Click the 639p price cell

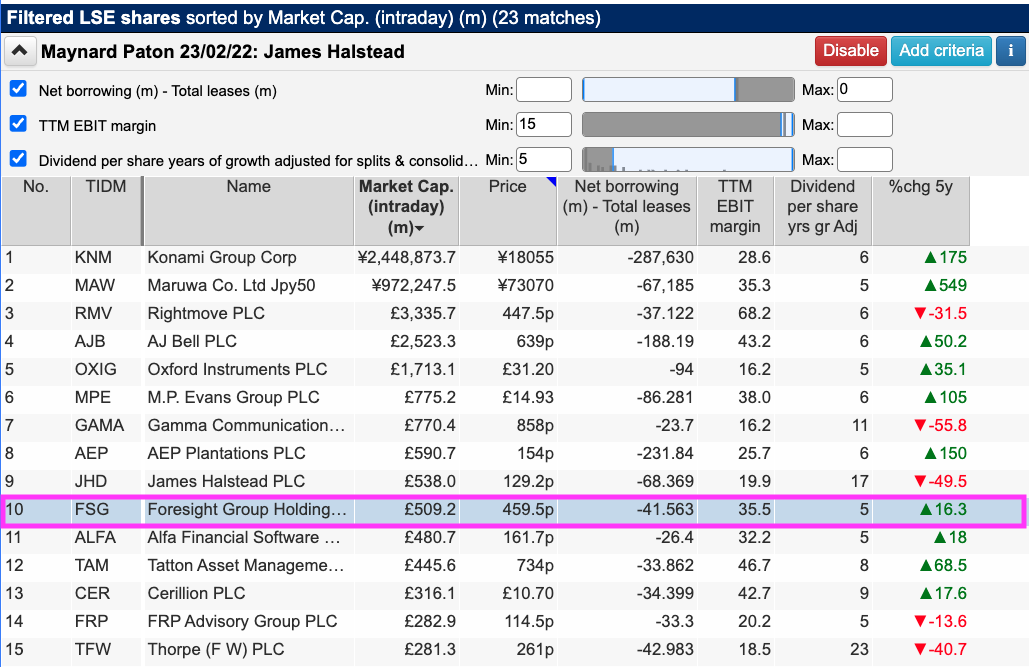click(507, 341)
